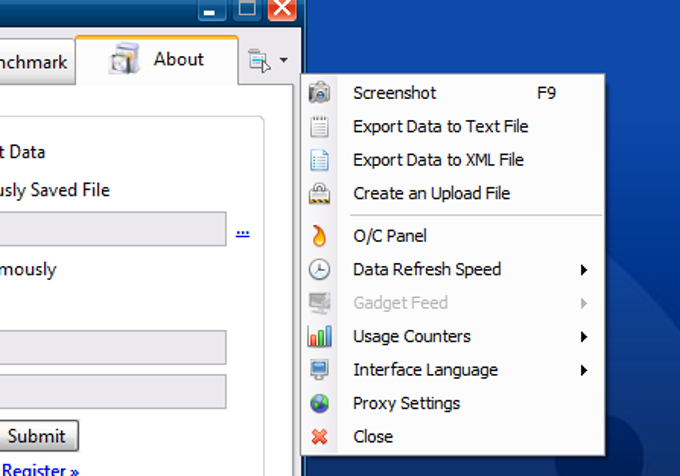Click the clock icon for refresh speed
This screenshot has height=476, width=680.
point(319,269)
